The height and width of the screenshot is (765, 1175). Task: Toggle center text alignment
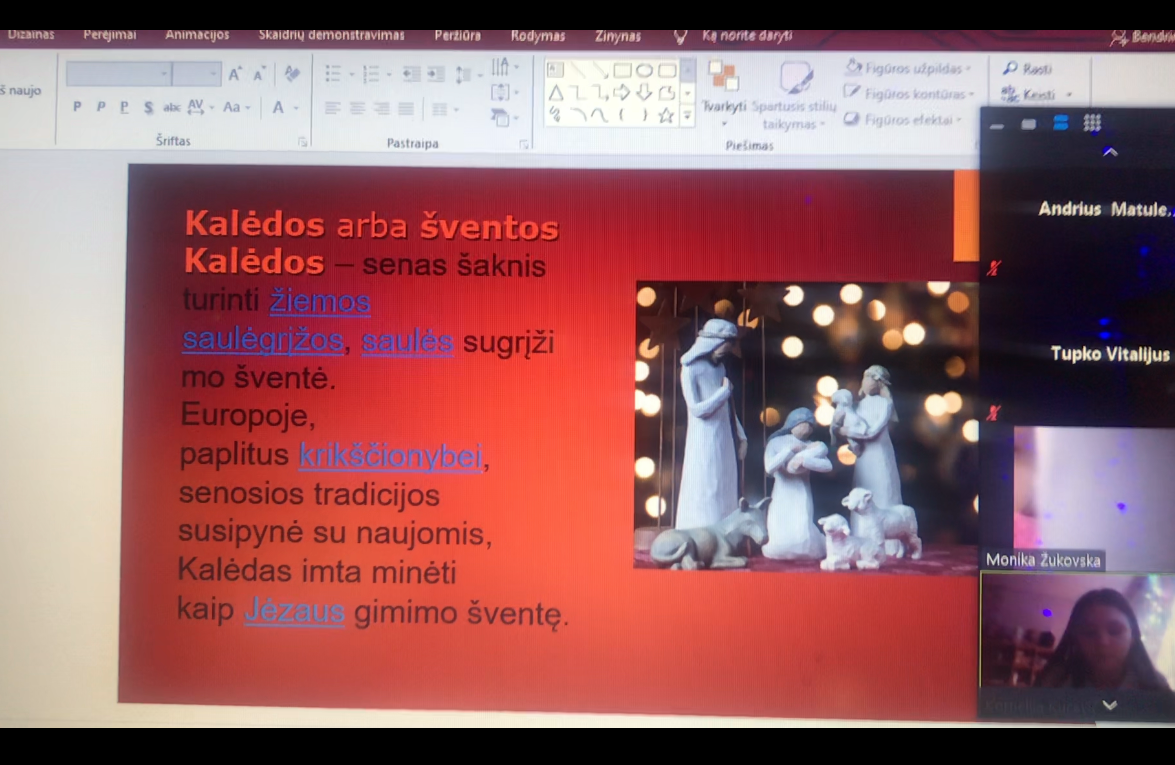pos(357,108)
